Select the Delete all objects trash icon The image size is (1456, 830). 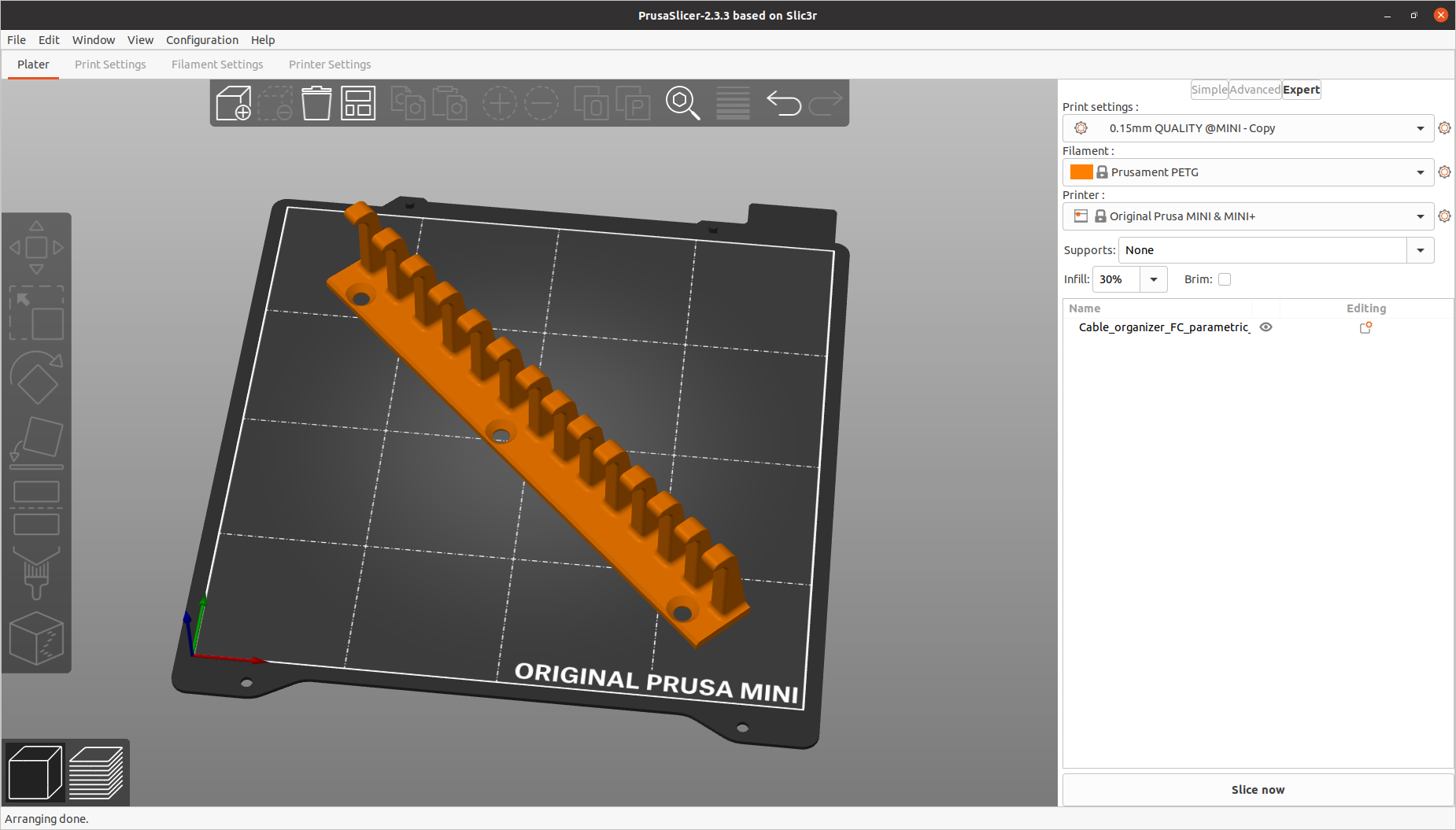(316, 103)
